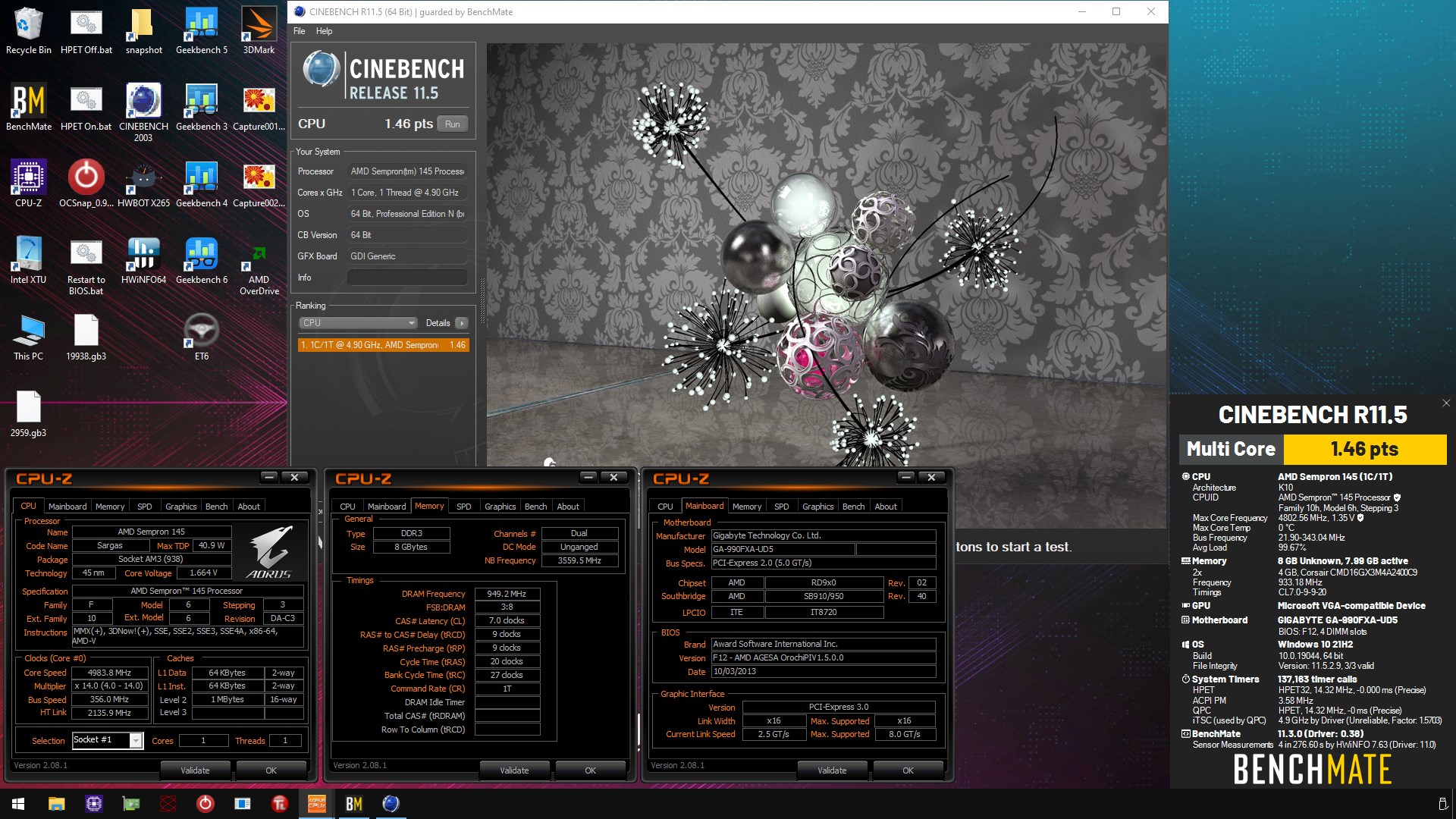Launch Geekbench 4 desktop shortcut

pos(202,184)
